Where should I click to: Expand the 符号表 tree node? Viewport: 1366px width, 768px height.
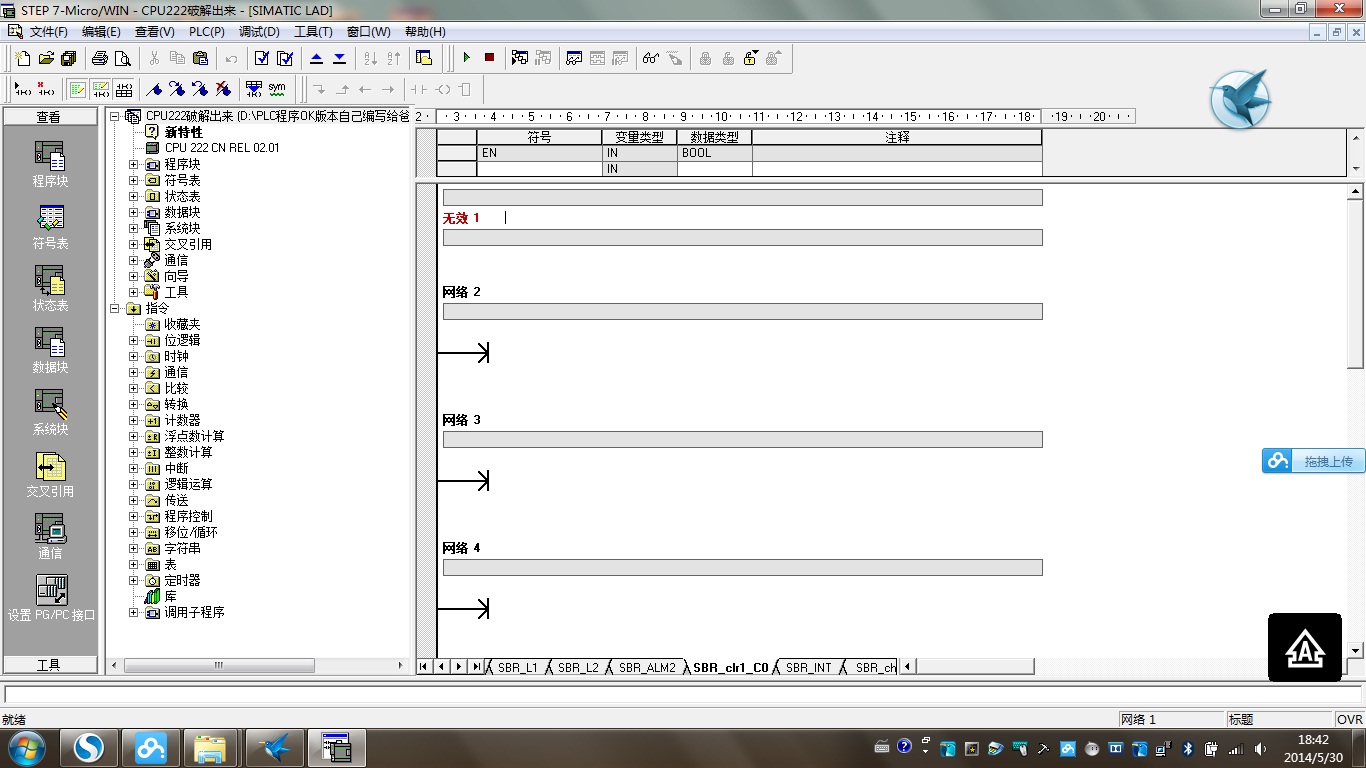133,180
